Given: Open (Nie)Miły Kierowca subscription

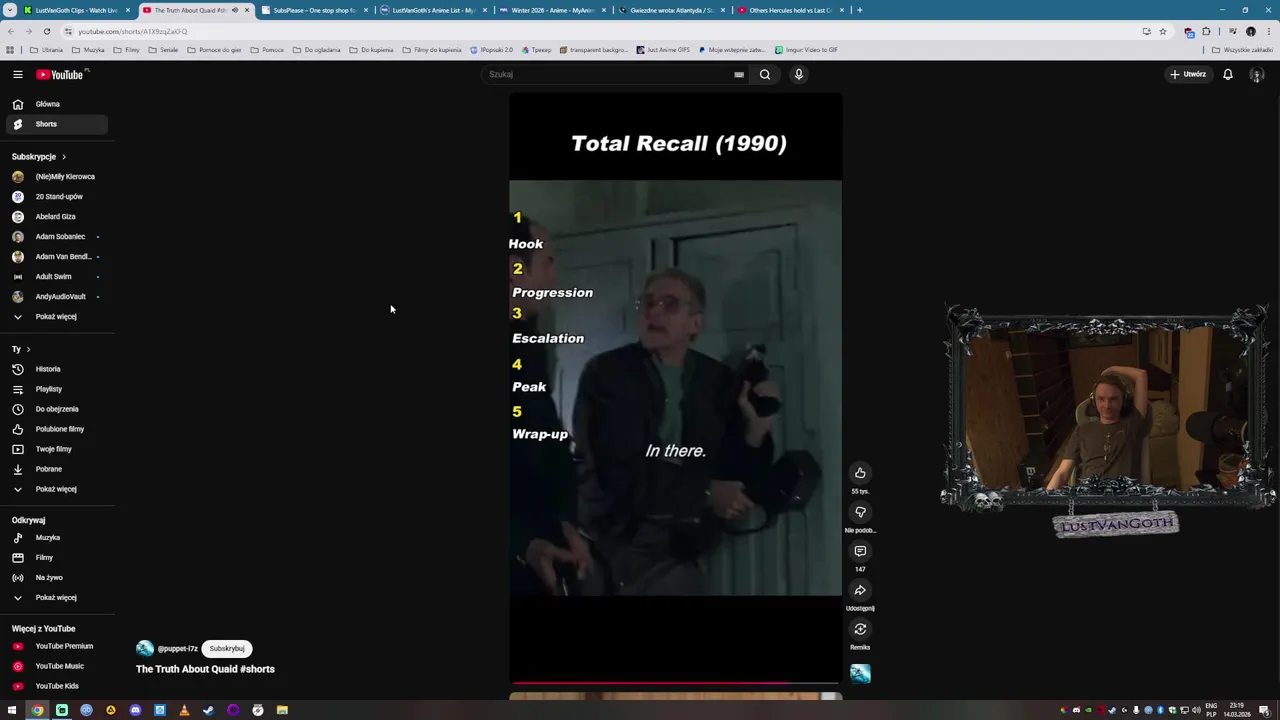Looking at the screenshot, I should point(56,177).
